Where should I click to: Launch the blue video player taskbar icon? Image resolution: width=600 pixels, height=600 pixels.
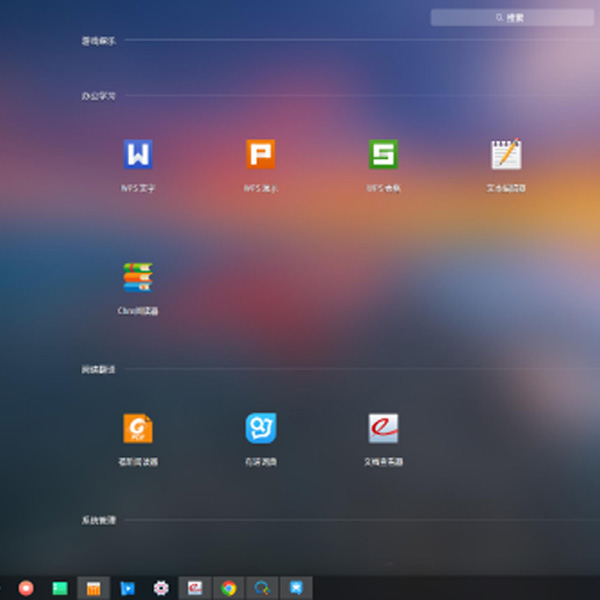[x=127, y=588]
